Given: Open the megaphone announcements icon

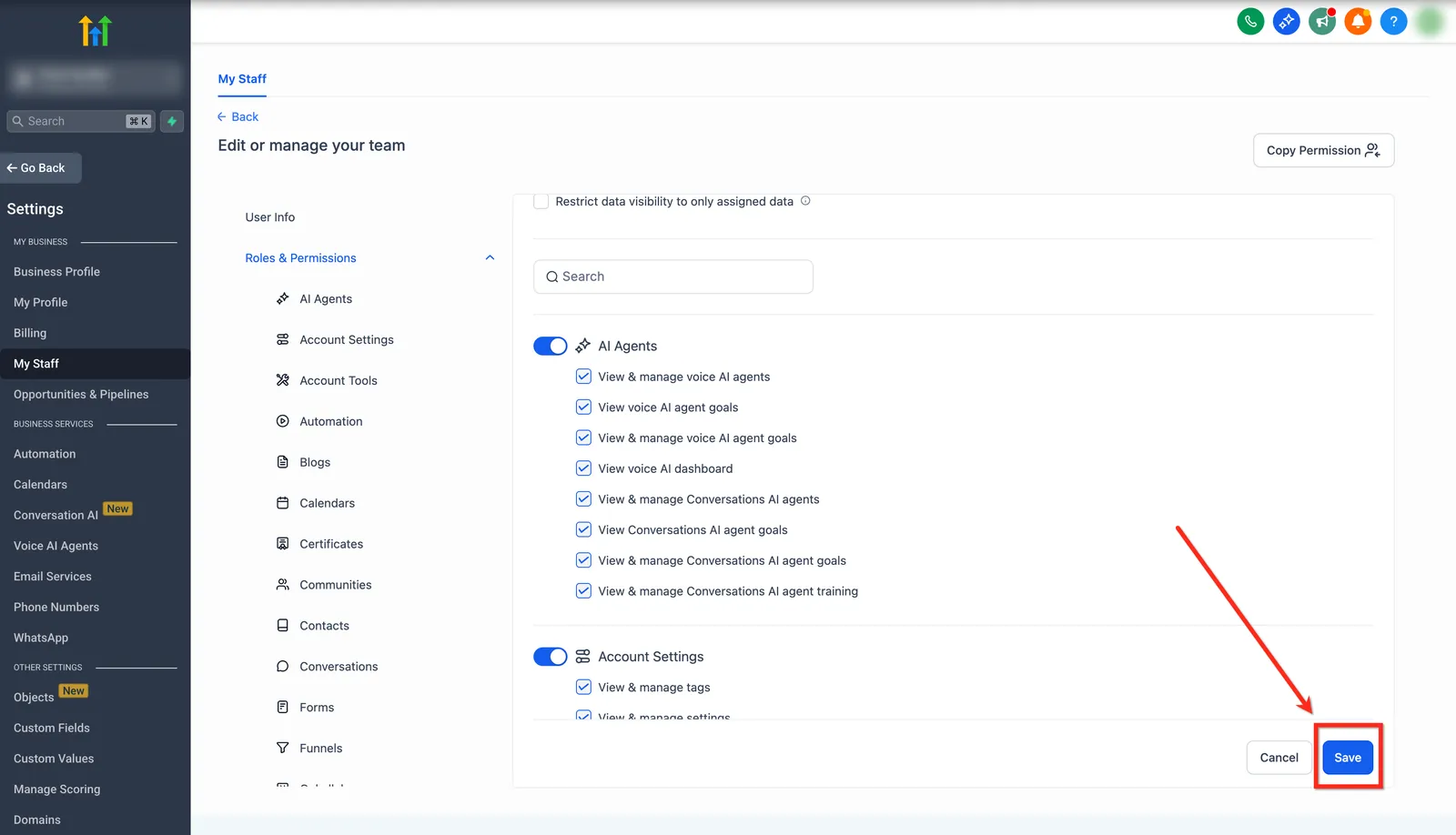Looking at the screenshot, I should point(1322,21).
